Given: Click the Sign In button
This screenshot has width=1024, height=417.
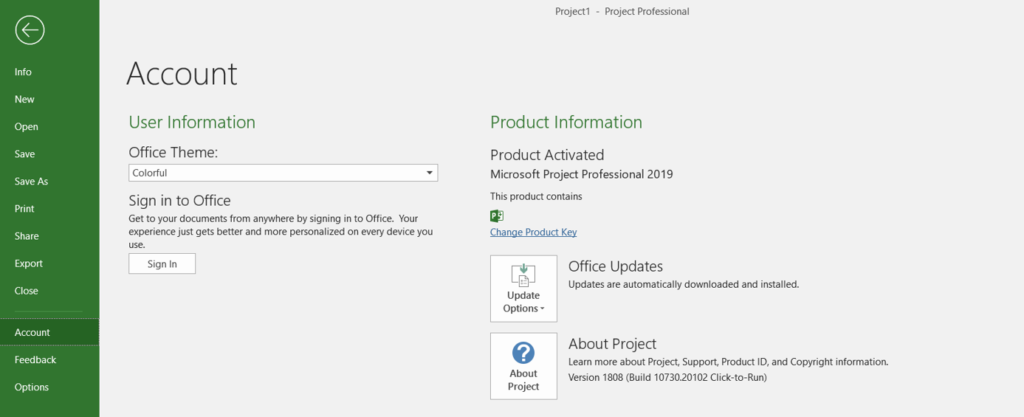Looking at the screenshot, I should 162,264.
